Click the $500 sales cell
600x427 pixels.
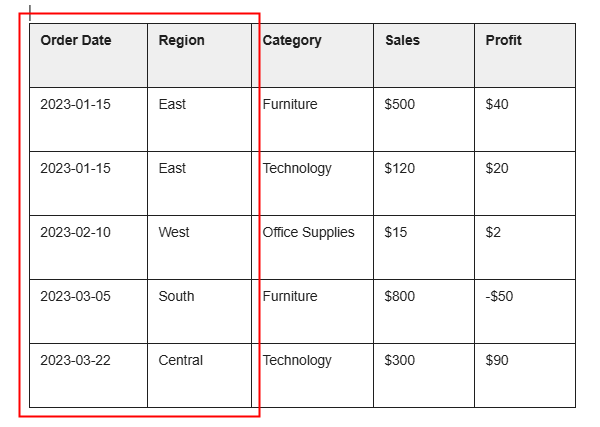pos(399,105)
